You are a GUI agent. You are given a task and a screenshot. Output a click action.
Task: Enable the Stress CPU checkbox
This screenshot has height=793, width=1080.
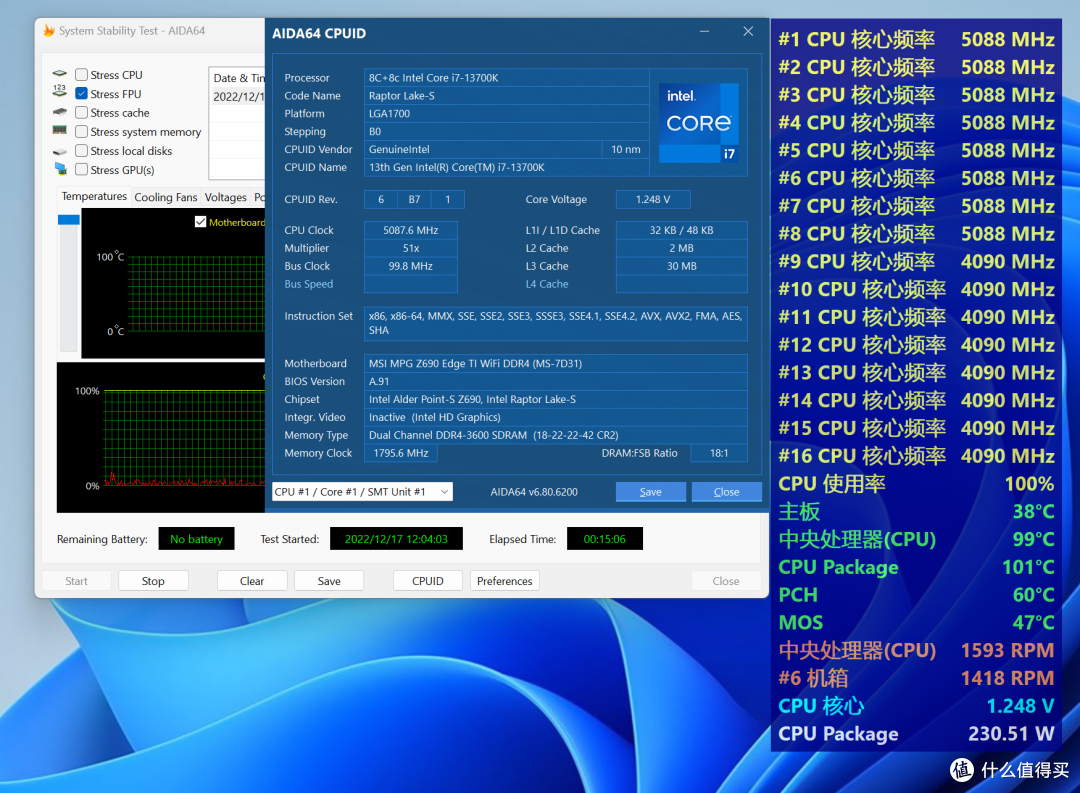tap(81, 74)
